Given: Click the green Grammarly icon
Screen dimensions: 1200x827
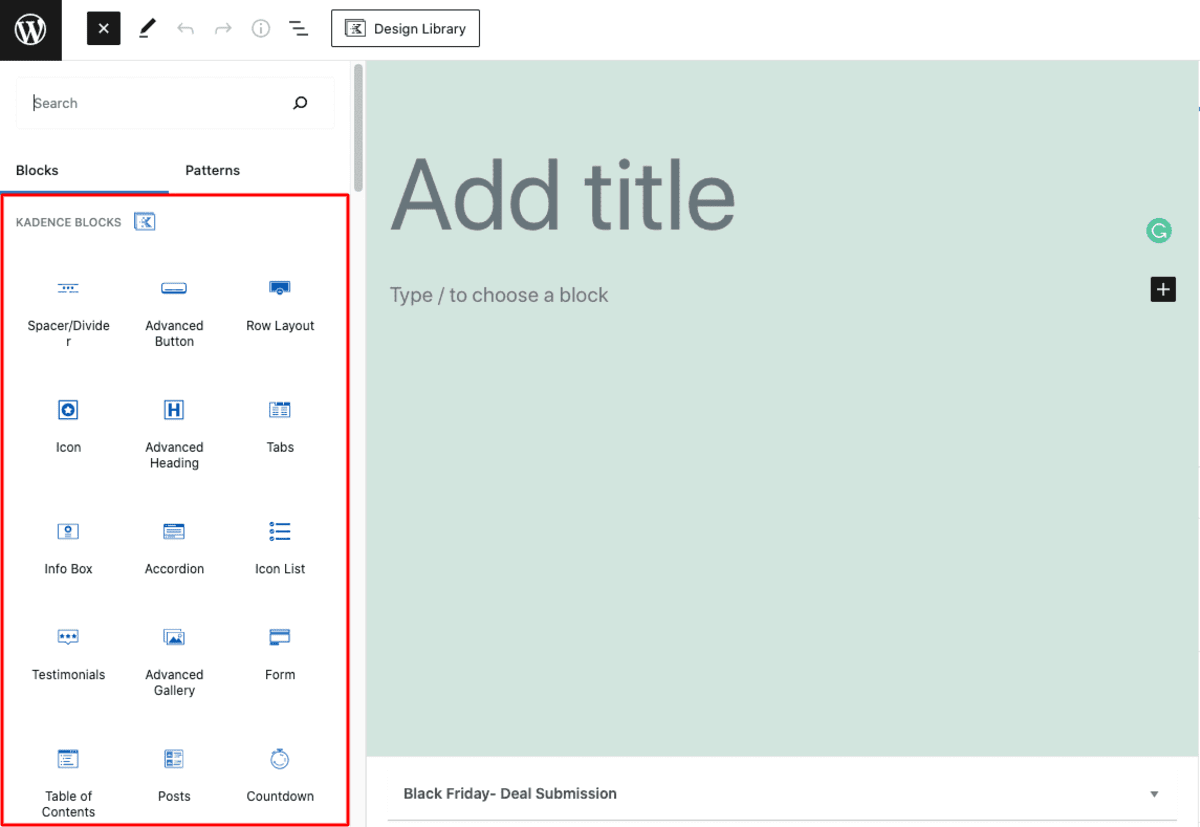Looking at the screenshot, I should (x=1159, y=231).
